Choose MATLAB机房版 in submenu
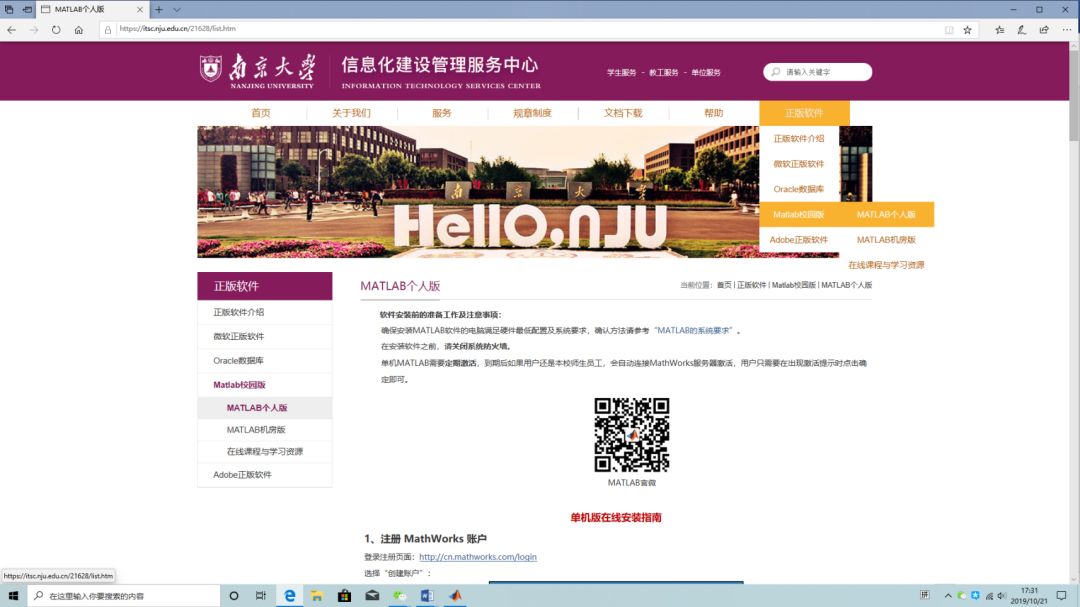 (x=886, y=240)
